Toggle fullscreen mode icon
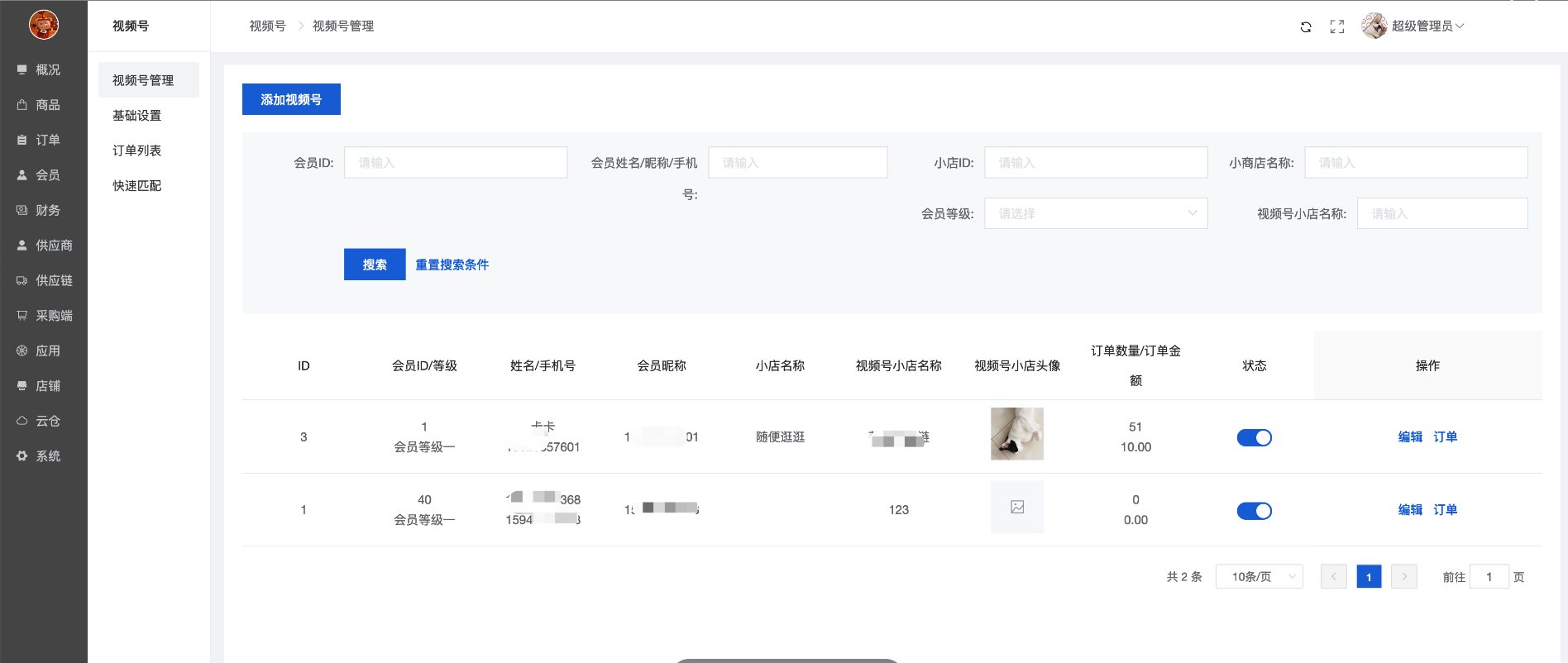Viewport: 1568px width, 663px height. coord(1337,26)
